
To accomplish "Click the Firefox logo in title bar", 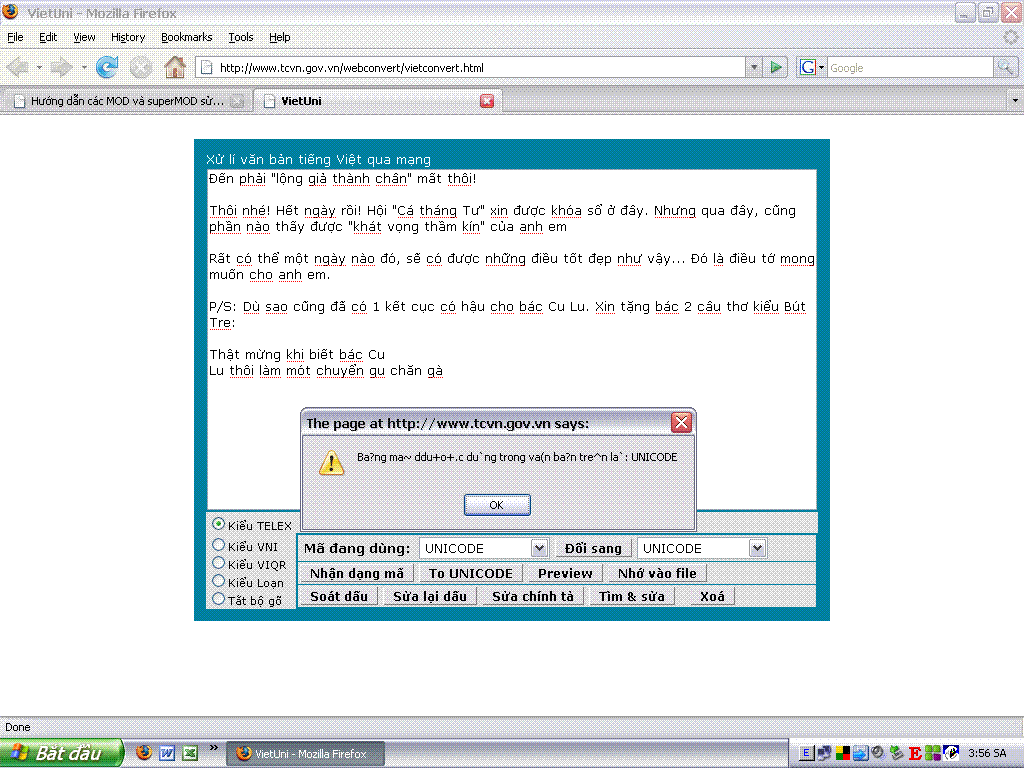I will coord(10,12).
